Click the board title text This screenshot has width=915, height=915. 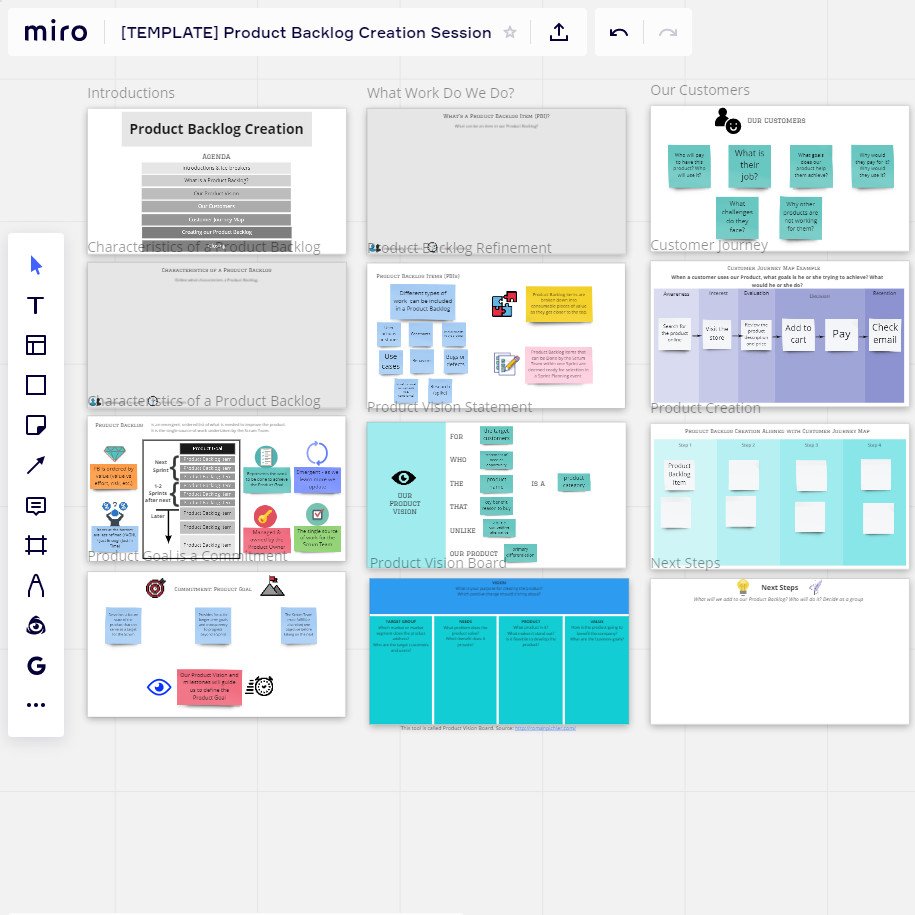coord(306,32)
